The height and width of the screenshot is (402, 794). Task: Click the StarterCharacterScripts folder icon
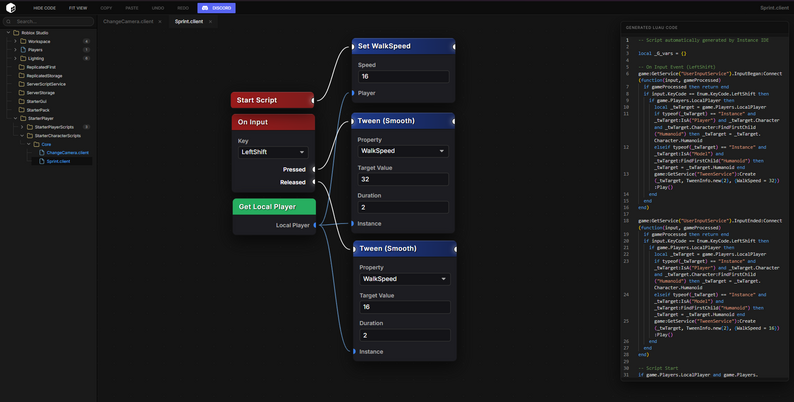pyautogui.click(x=29, y=136)
